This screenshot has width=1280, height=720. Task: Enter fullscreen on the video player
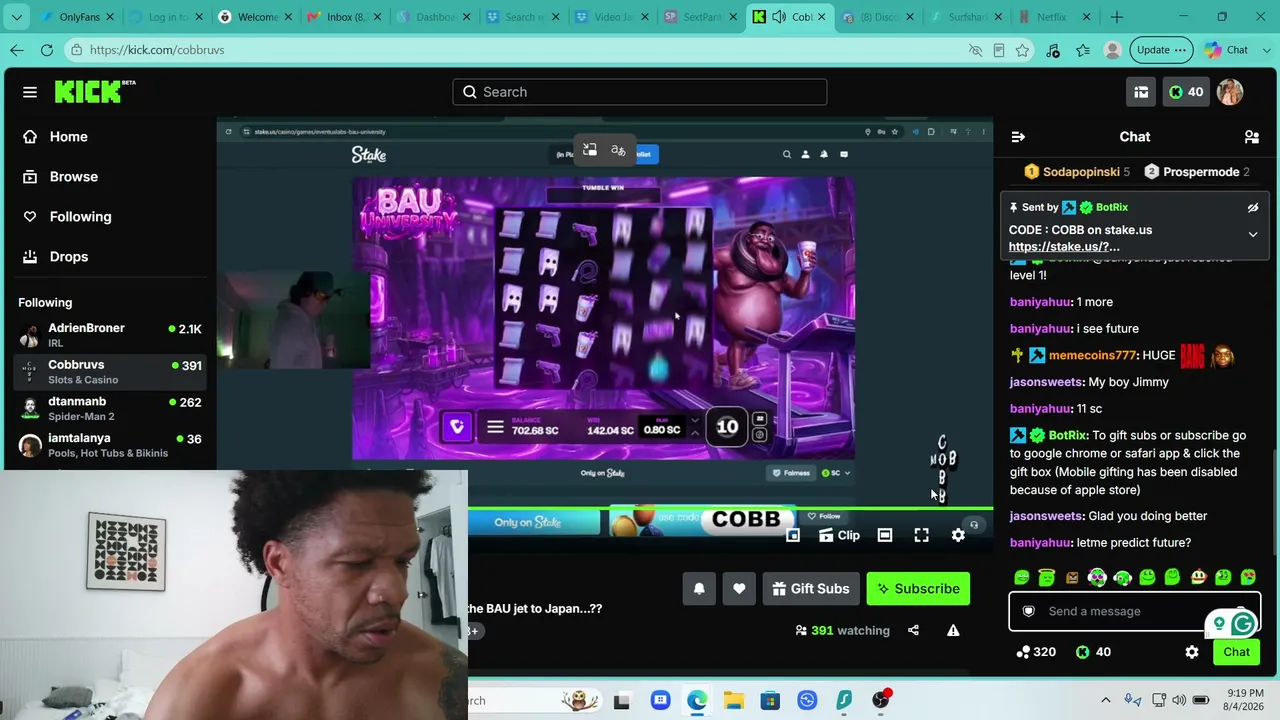[x=921, y=535]
